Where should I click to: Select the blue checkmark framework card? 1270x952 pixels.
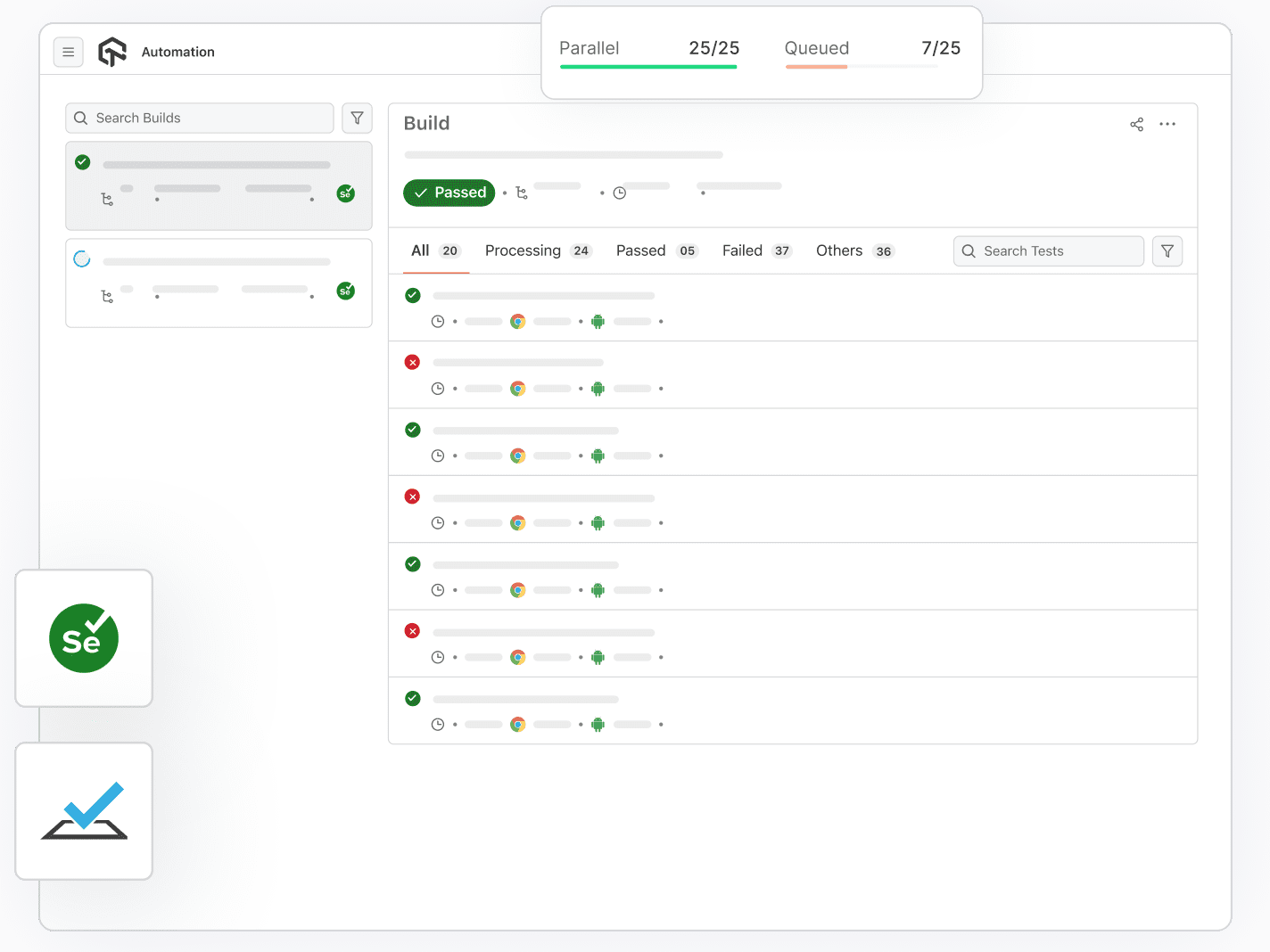(84, 811)
